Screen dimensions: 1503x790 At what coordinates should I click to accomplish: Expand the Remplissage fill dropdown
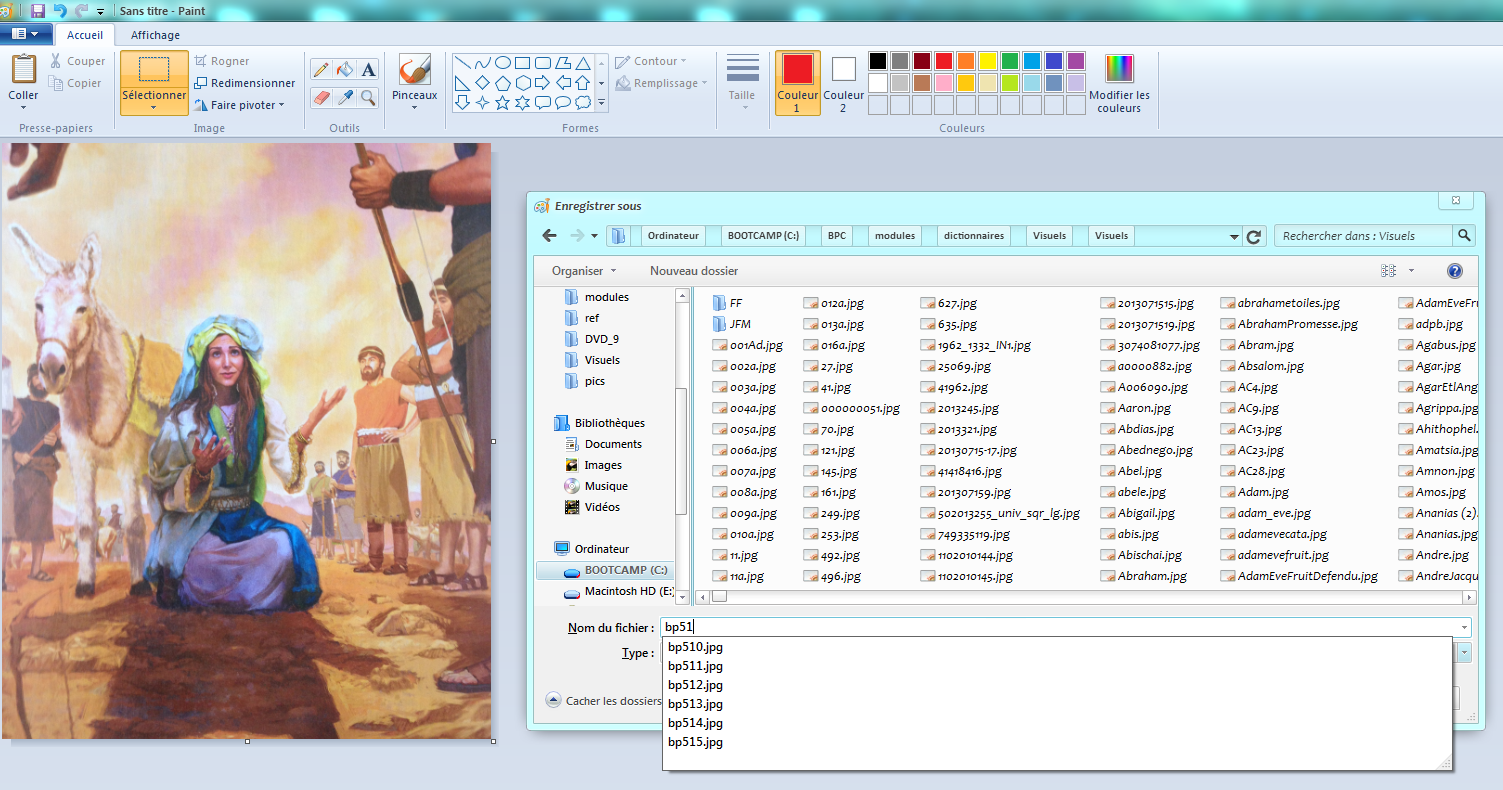[x=661, y=83]
